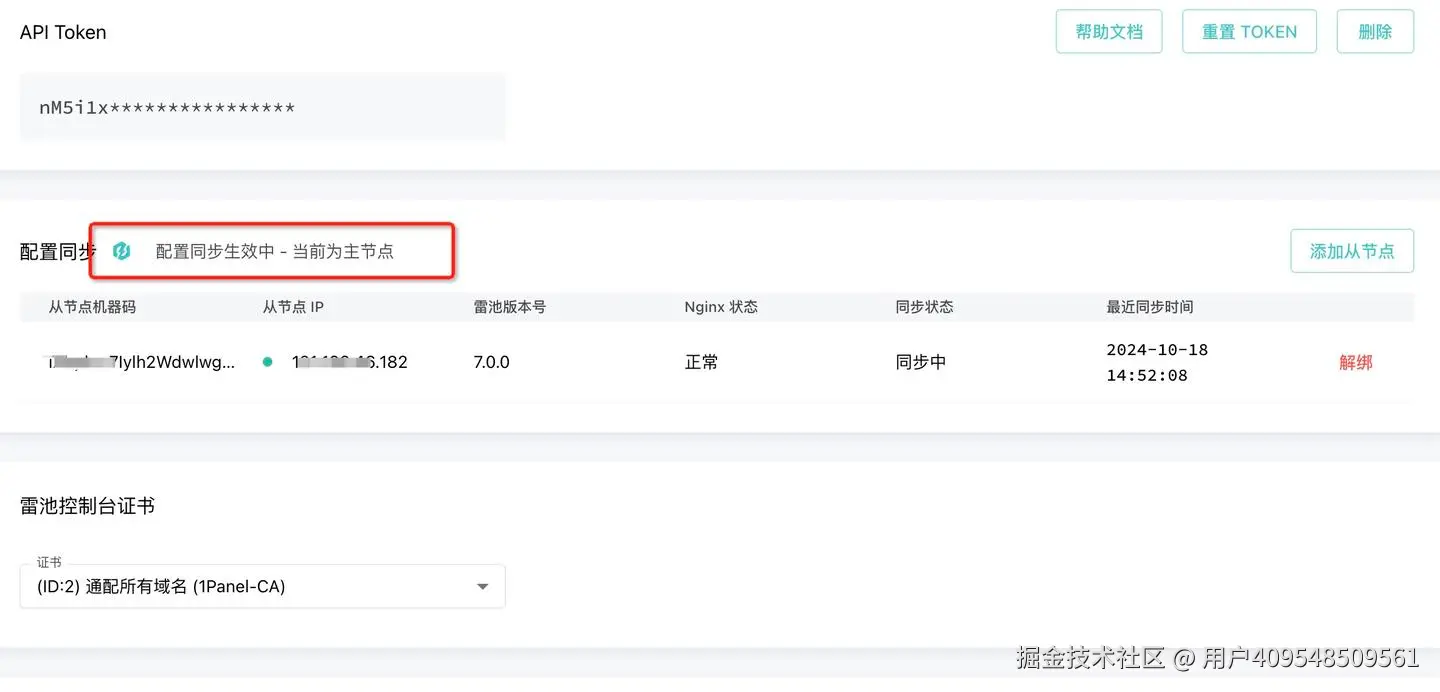This screenshot has height=692, width=1440.
Task: Add a slave node via 添加从节点
Action: tap(1352, 251)
